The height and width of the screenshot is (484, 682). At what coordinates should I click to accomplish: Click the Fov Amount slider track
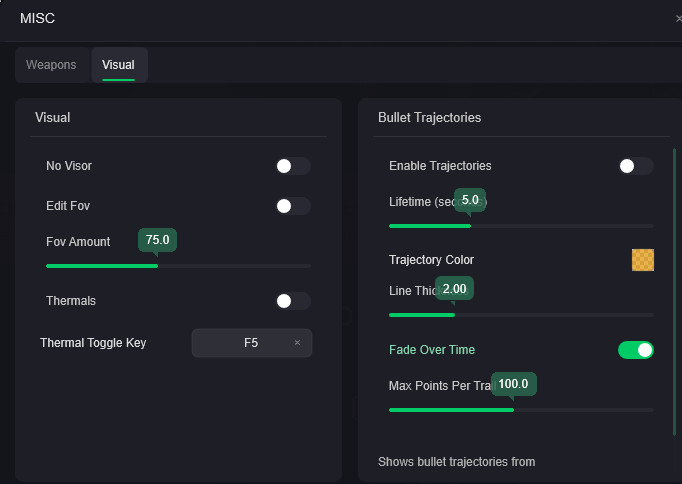pos(178,266)
